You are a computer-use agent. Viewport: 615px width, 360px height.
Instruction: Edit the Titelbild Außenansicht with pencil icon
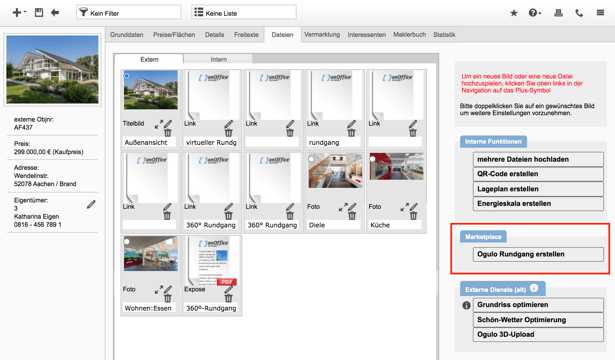[168, 124]
